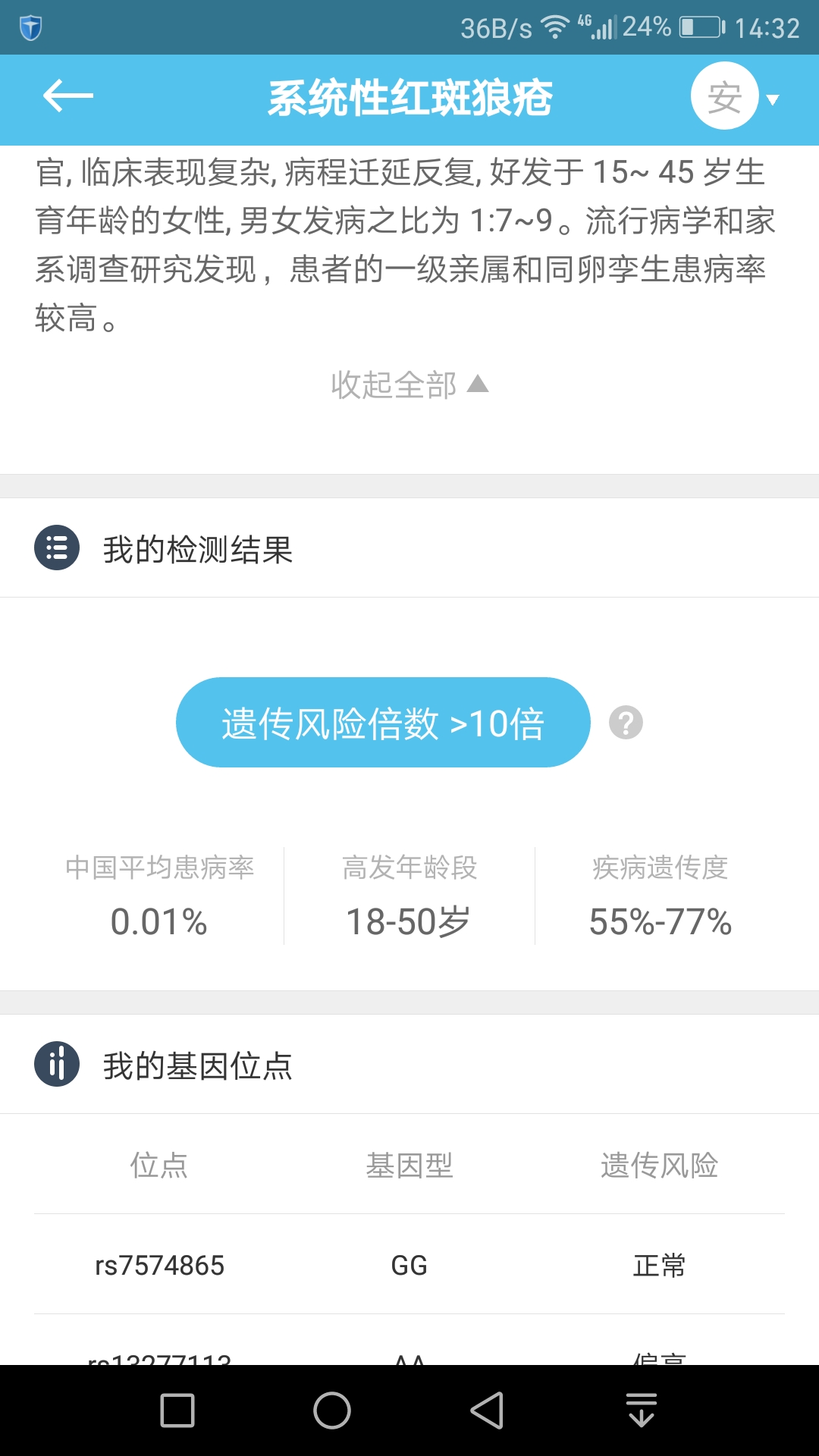Expand profile switcher dropdown arrow

pos(773,99)
